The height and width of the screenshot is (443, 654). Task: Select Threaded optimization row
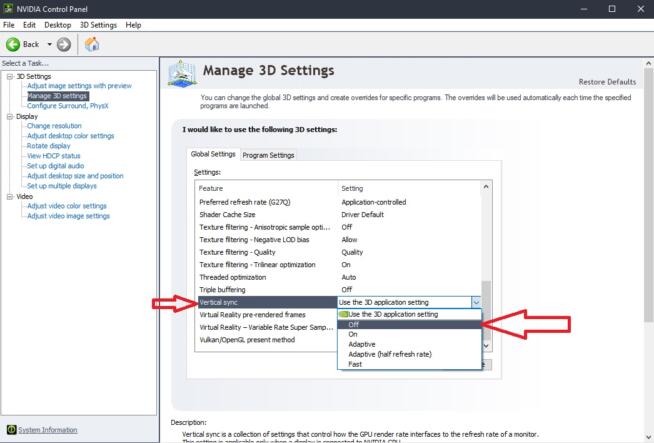point(338,277)
